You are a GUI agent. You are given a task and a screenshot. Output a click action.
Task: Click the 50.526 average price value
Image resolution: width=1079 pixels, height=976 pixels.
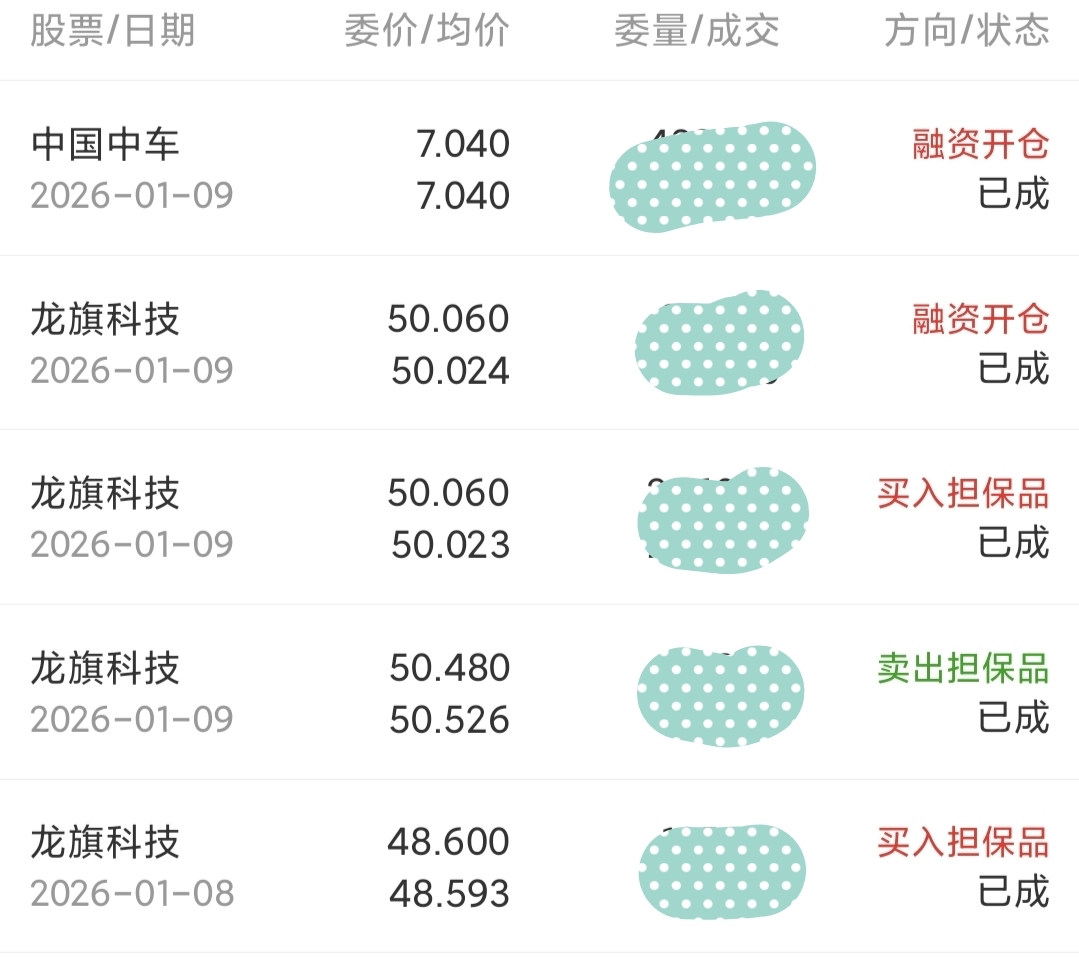449,720
